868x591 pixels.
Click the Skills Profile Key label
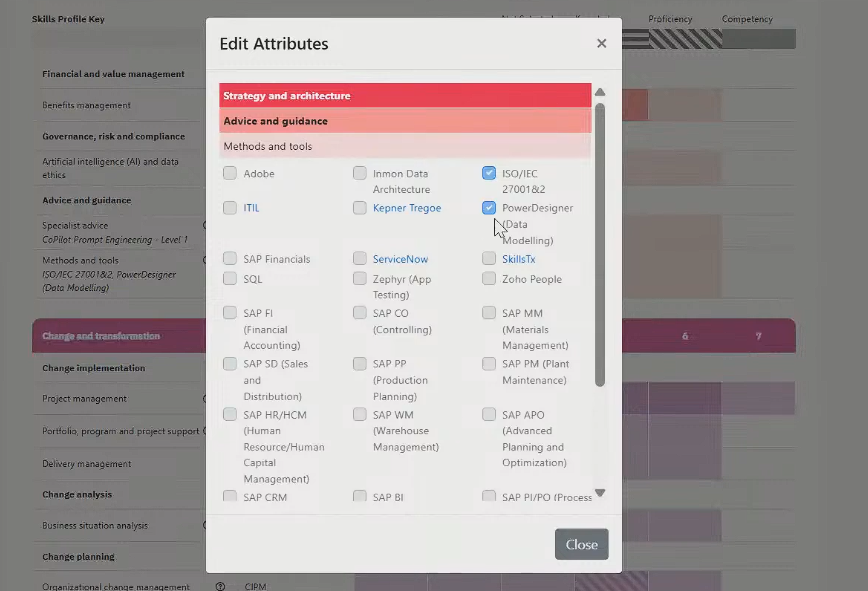[68, 19]
